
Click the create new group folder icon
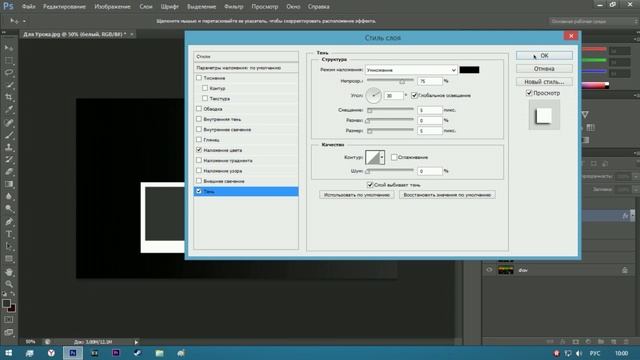point(601,341)
